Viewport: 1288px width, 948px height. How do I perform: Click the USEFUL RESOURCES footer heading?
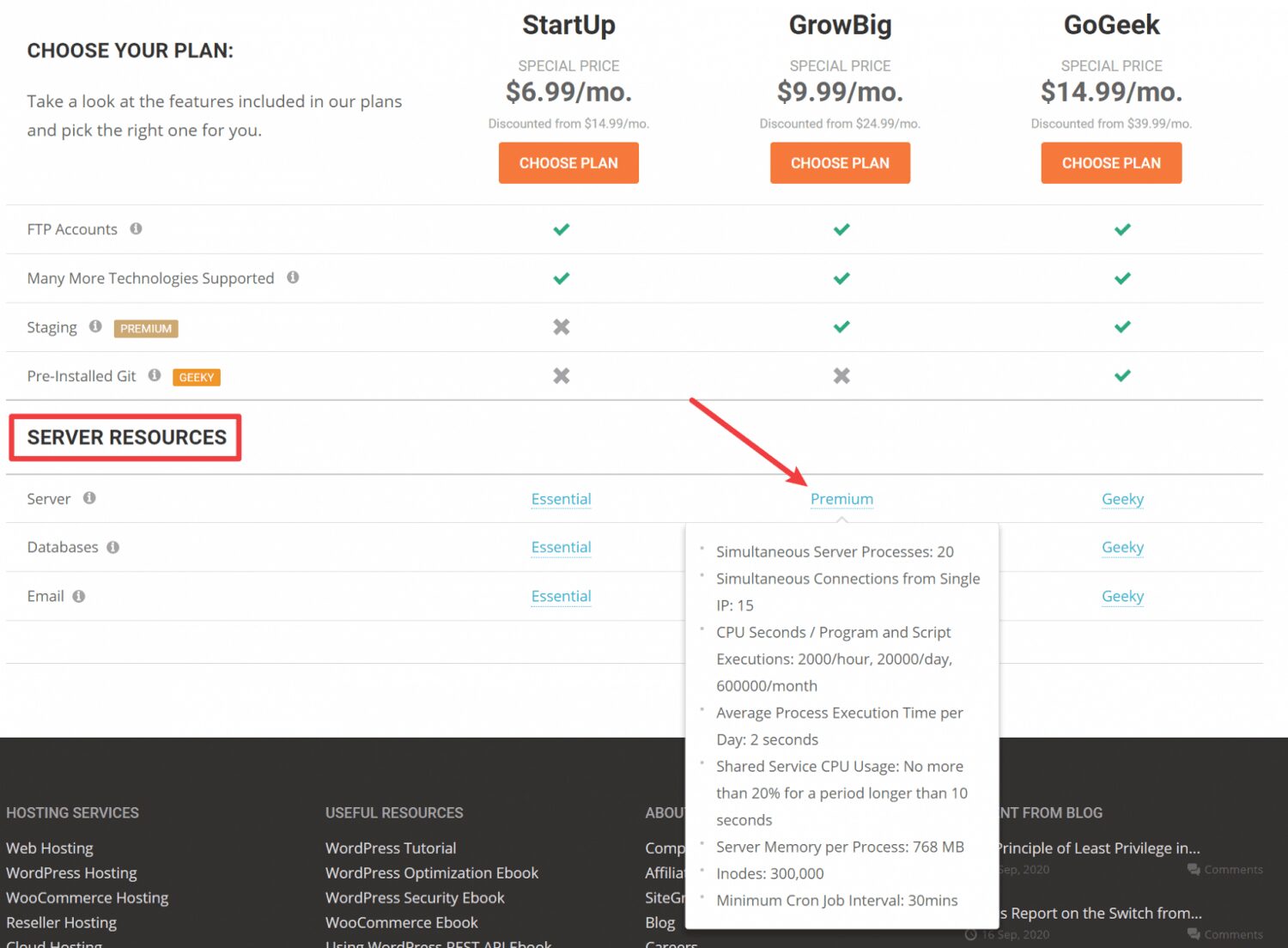point(394,813)
